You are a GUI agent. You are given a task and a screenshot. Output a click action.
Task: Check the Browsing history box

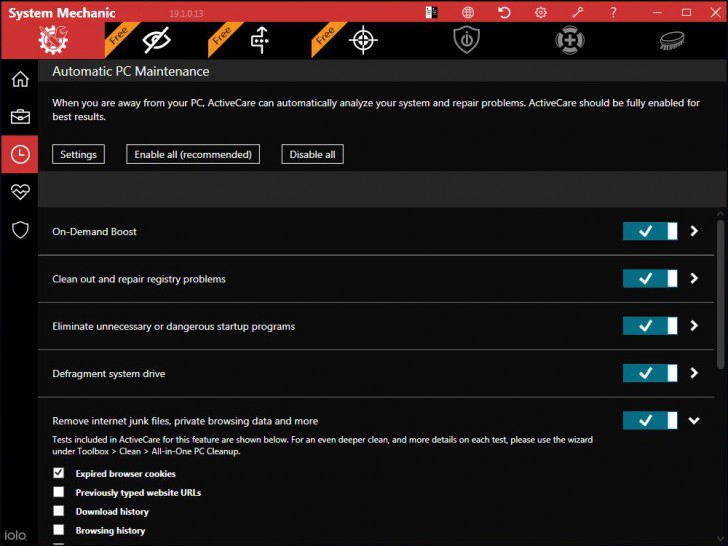tap(58, 530)
